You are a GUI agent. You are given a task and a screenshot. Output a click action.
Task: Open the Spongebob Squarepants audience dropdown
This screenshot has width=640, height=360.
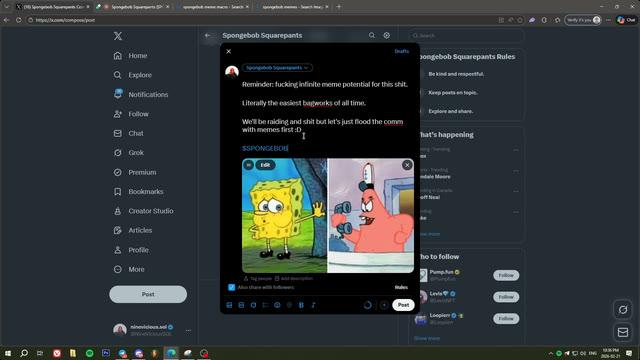pyautogui.click(x=277, y=68)
